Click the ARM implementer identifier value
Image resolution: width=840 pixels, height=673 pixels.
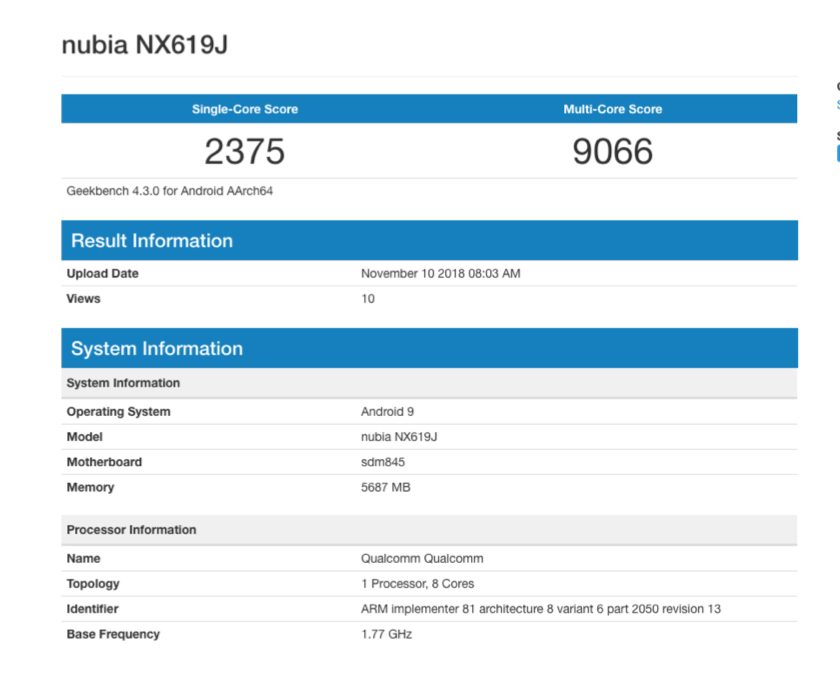pyautogui.click(x=540, y=609)
